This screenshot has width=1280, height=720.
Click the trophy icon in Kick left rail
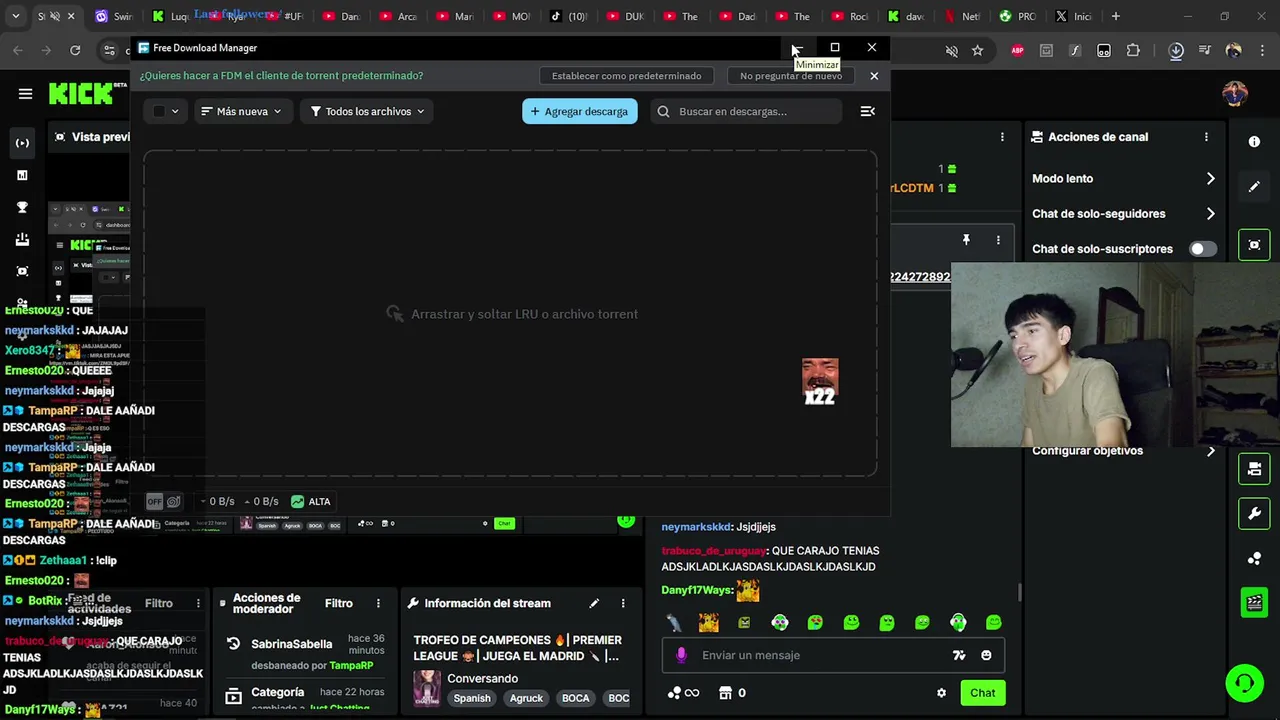22,208
